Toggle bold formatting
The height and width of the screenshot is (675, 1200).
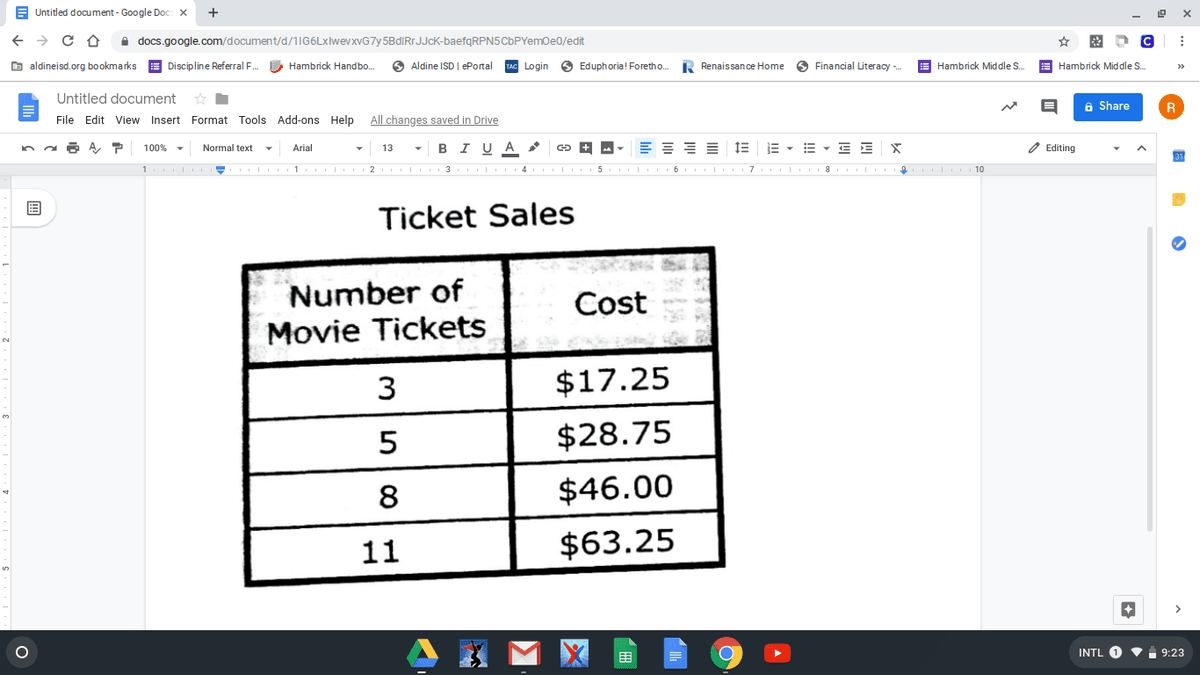pos(443,148)
